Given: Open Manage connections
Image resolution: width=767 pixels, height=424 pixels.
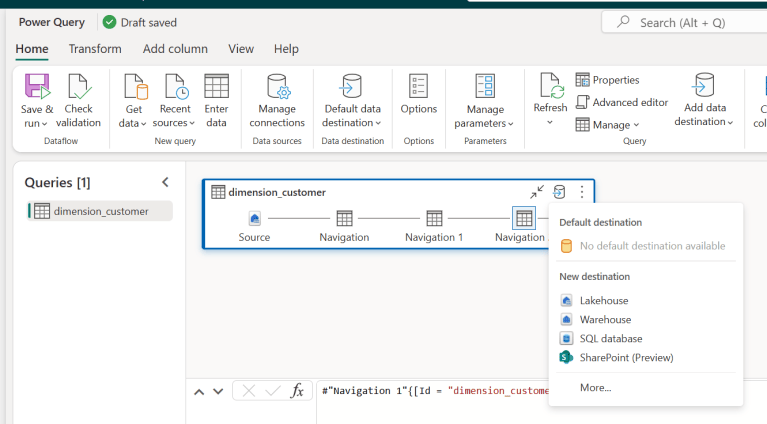Looking at the screenshot, I should (x=277, y=101).
